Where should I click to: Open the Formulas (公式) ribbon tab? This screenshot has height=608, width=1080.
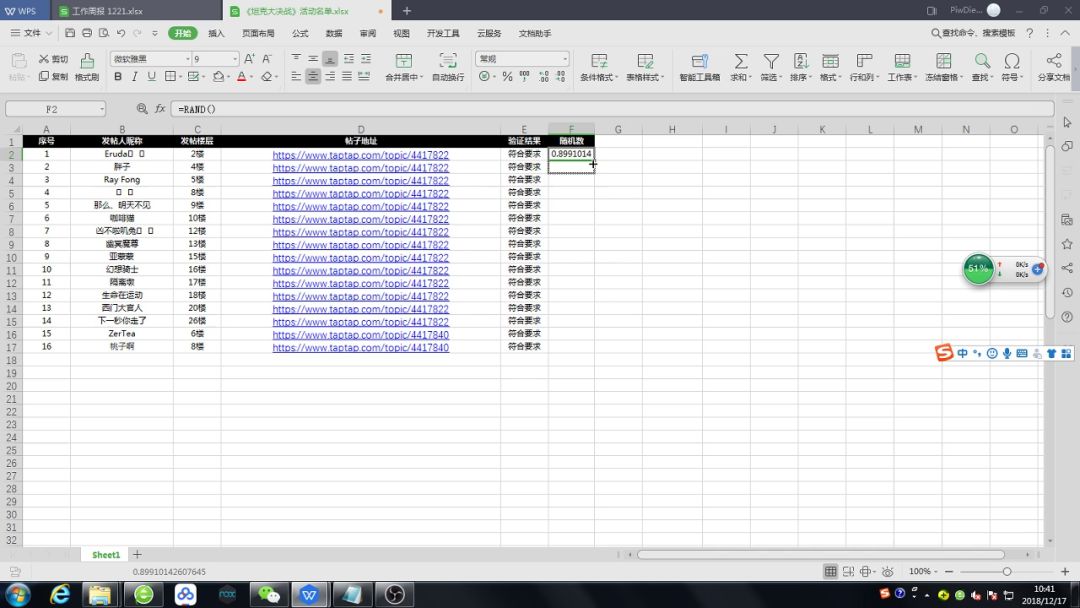[x=300, y=33]
